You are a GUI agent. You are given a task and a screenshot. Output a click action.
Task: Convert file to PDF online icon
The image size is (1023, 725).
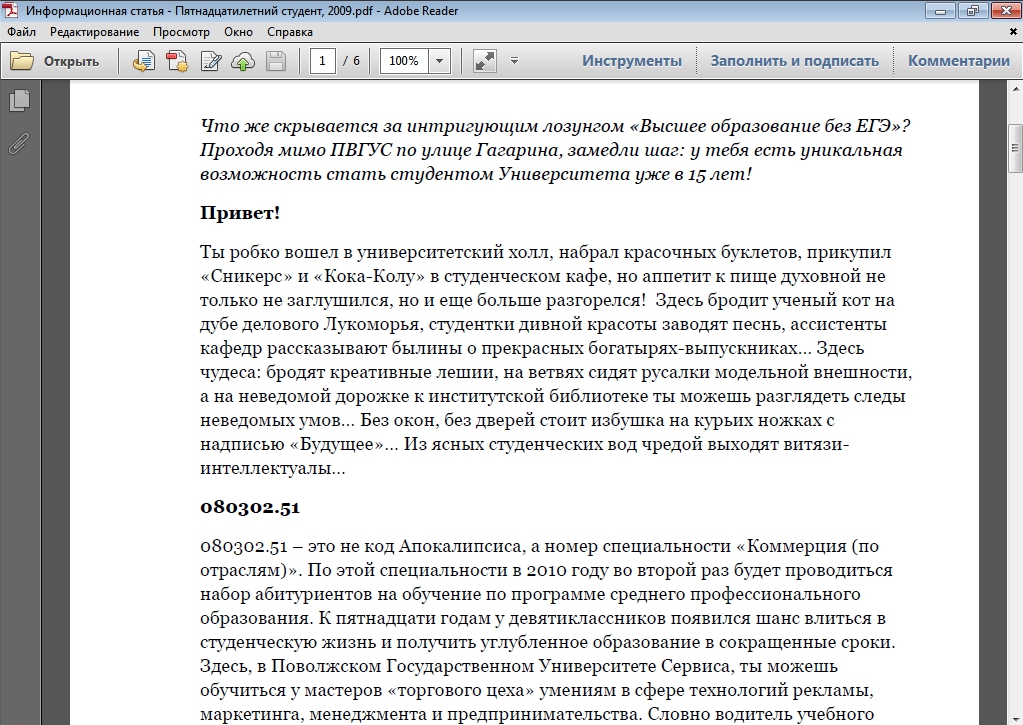point(144,61)
